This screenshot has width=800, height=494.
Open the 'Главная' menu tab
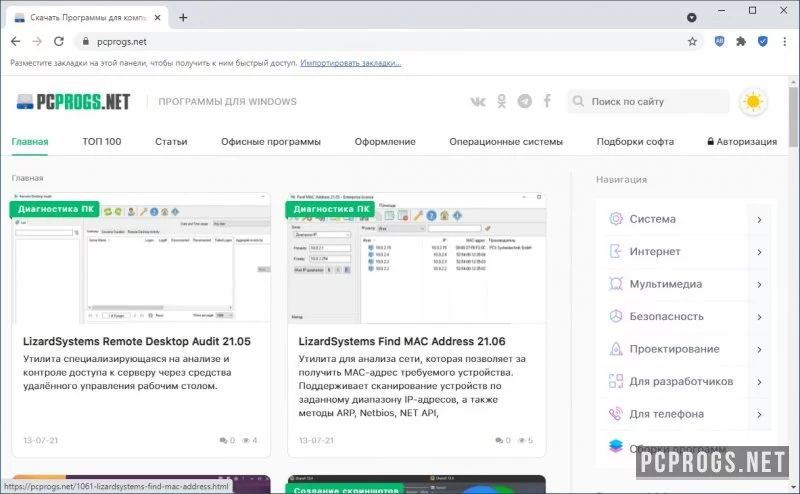pos(30,141)
